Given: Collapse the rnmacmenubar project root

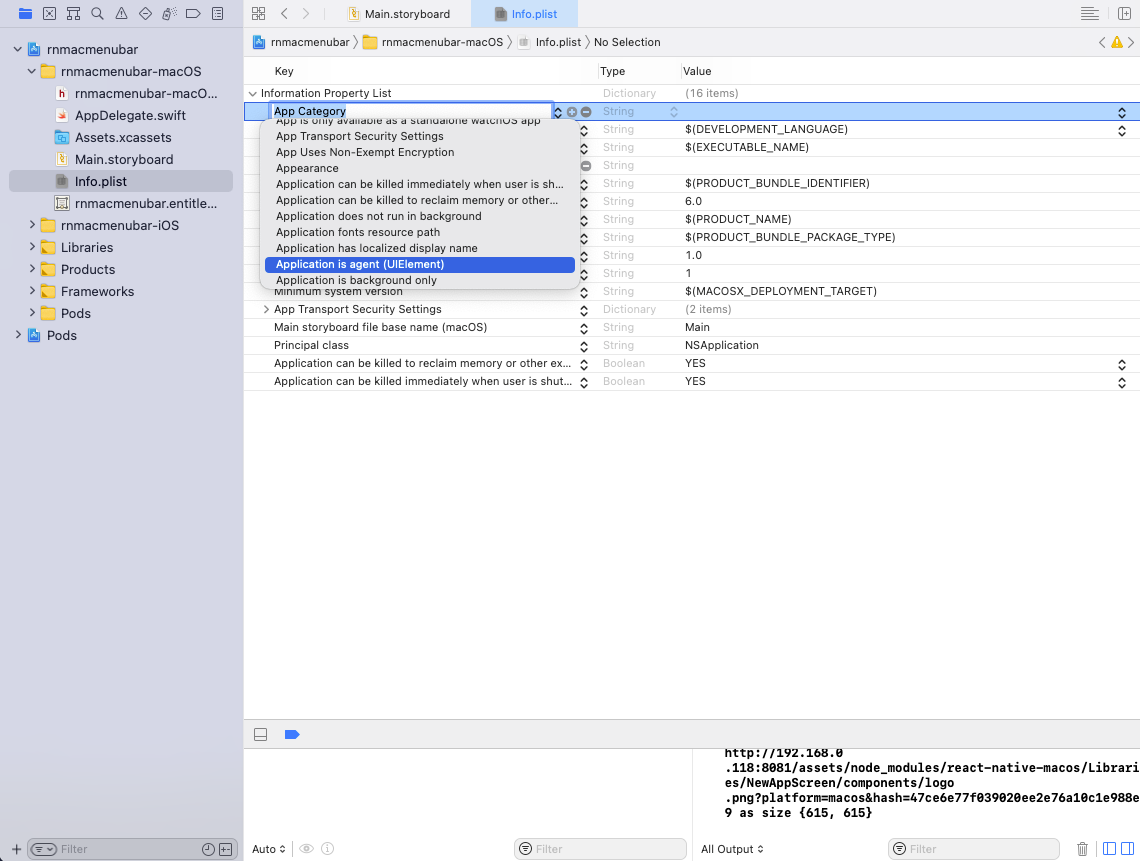Looking at the screenshot, I should 17,49.
